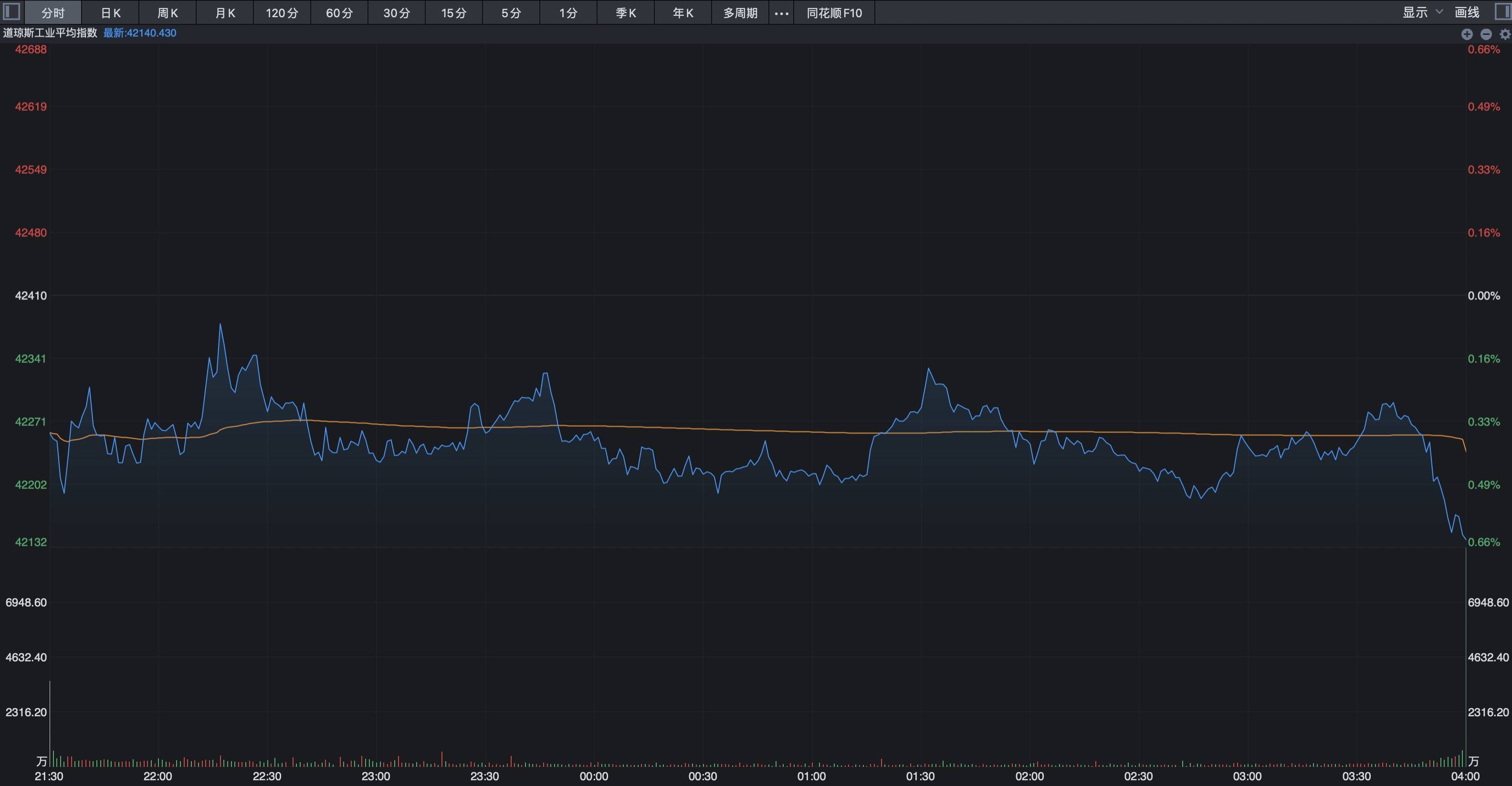1512x786 pixels.
Task: Zoom out with the minus icon
Action: tap(1486, 34)
